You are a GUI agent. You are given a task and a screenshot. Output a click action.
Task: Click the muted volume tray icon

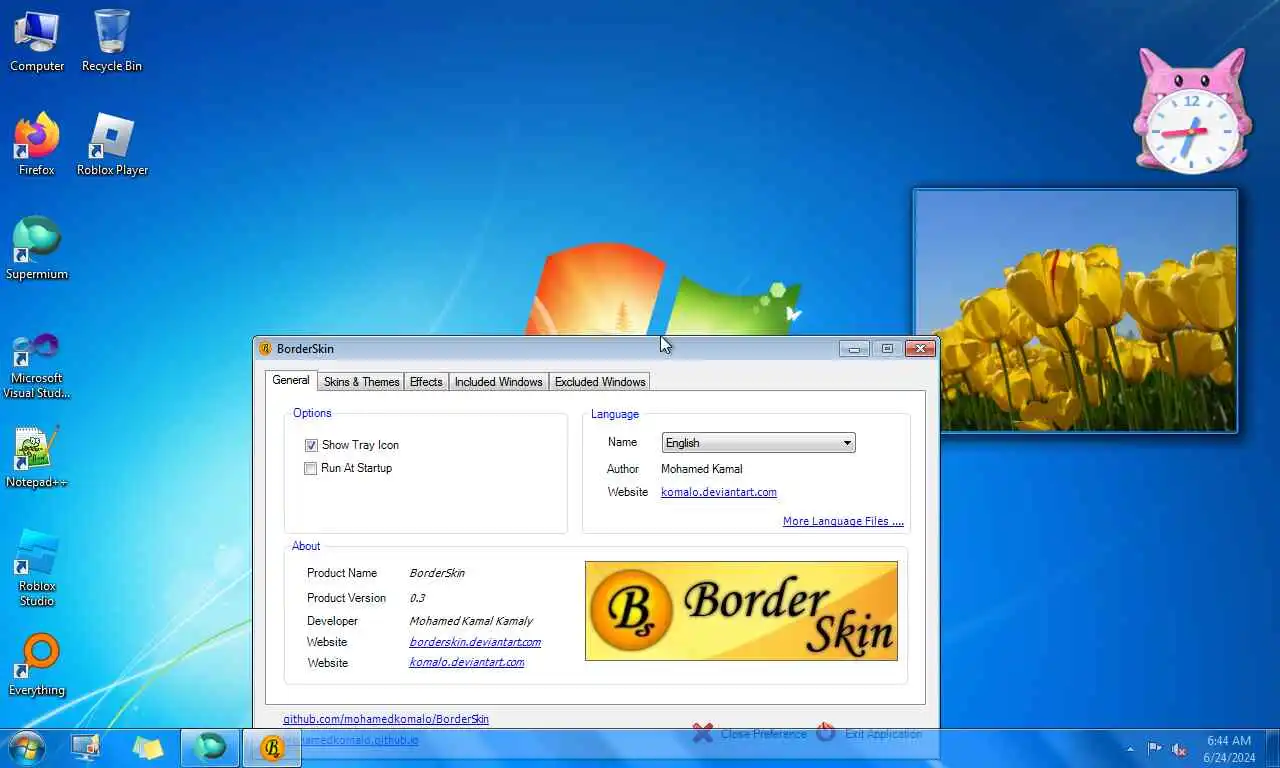point(1179,749)
